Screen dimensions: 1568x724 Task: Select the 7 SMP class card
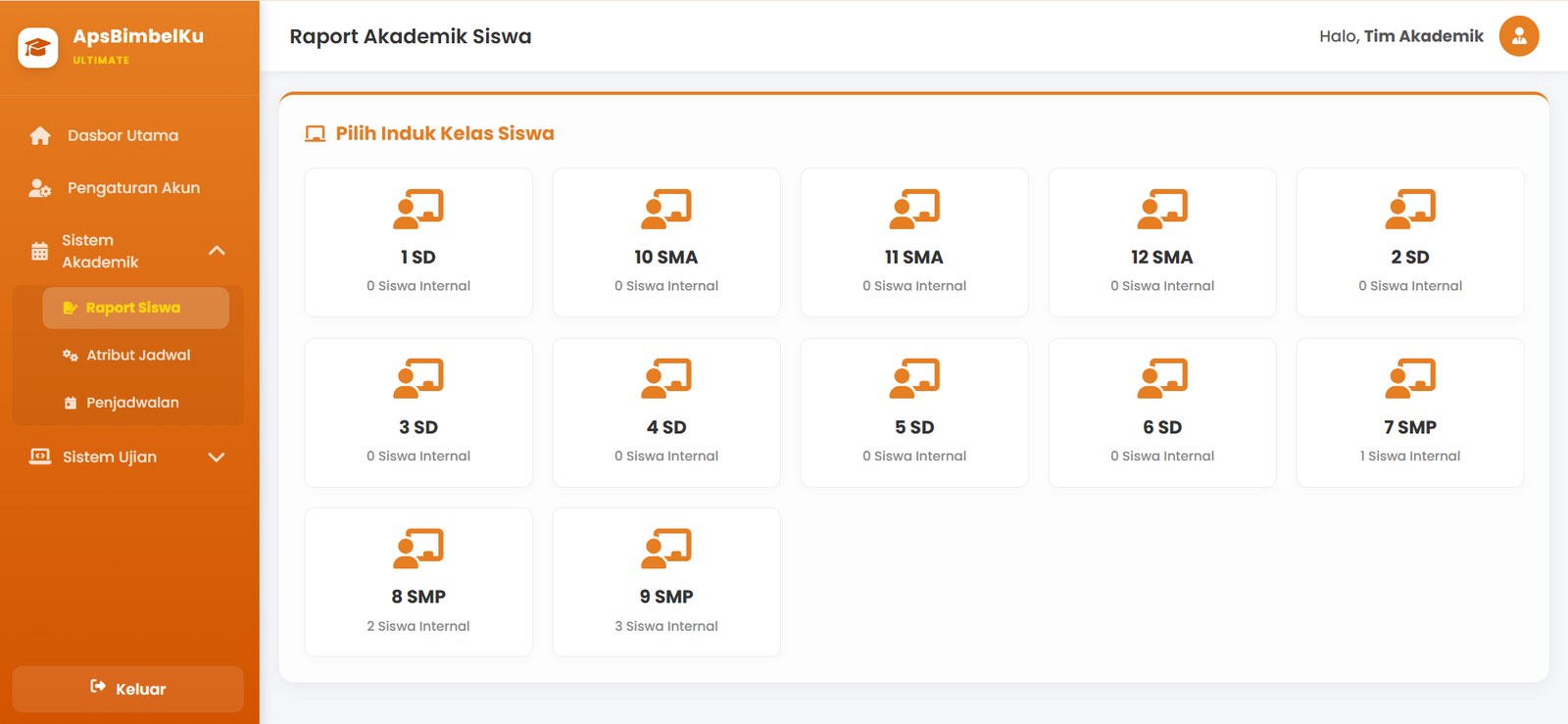(x=1410, y=412)
